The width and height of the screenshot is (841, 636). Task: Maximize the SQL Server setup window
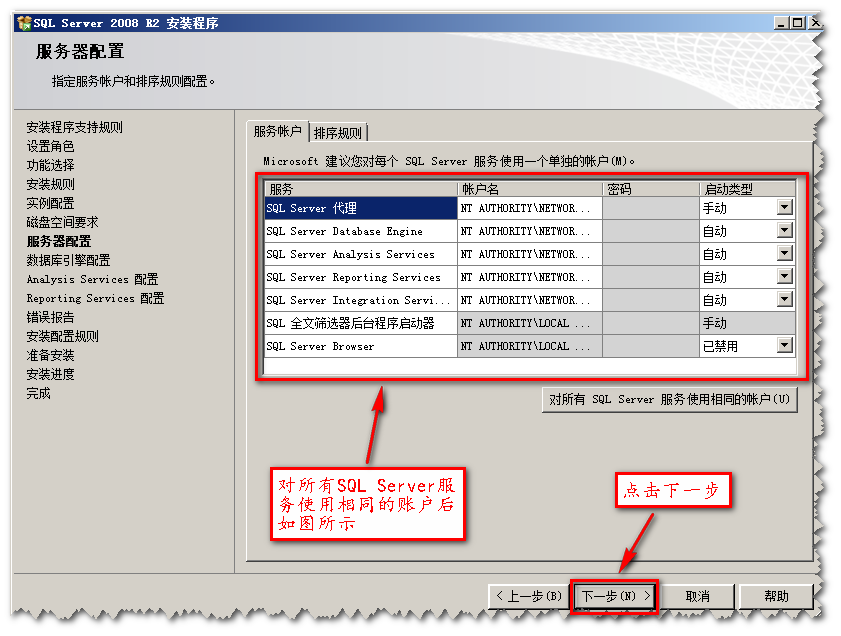coord(798,23)
